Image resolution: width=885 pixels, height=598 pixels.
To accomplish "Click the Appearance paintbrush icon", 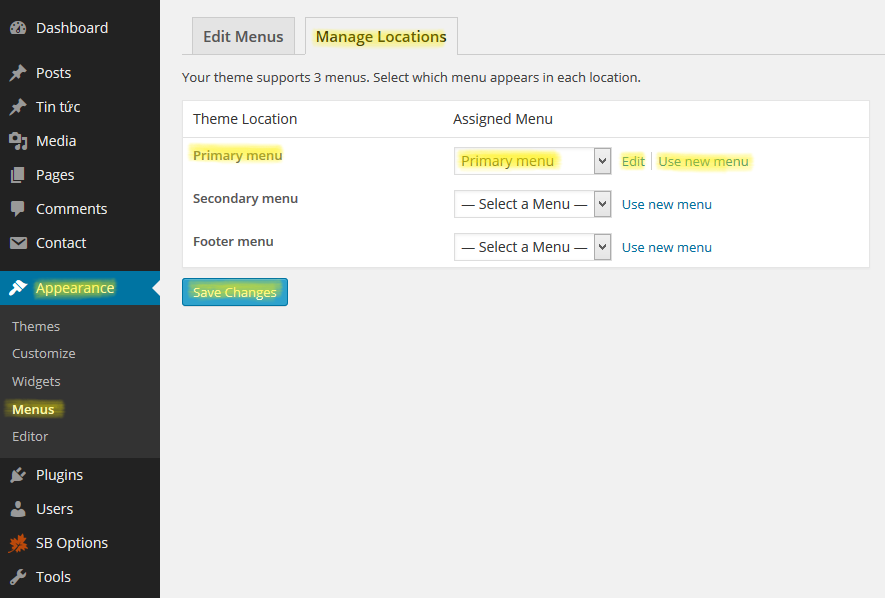I will pyautogui.click(x=18, y=288).
